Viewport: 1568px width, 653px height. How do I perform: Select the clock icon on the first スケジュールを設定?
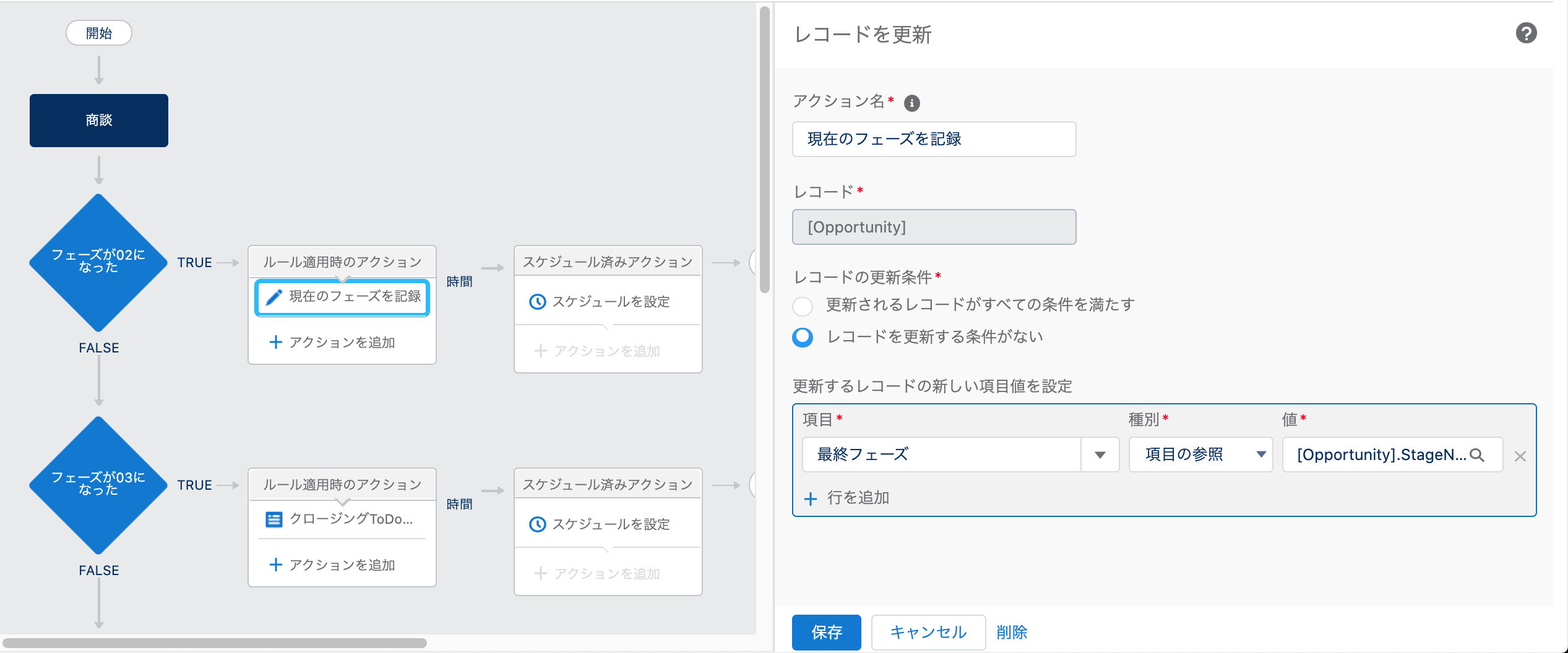pyautogui.click(x=537, y=302)
